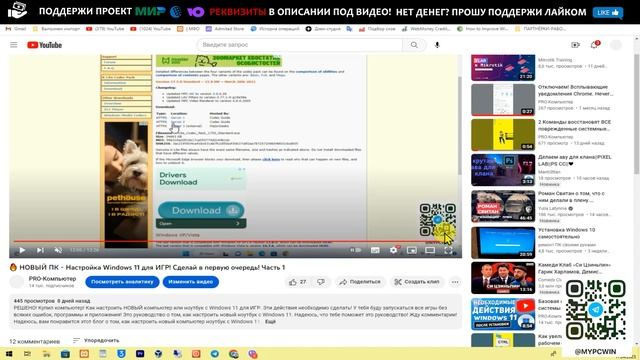Open the three-dot more actions menu

pos(455,282)
